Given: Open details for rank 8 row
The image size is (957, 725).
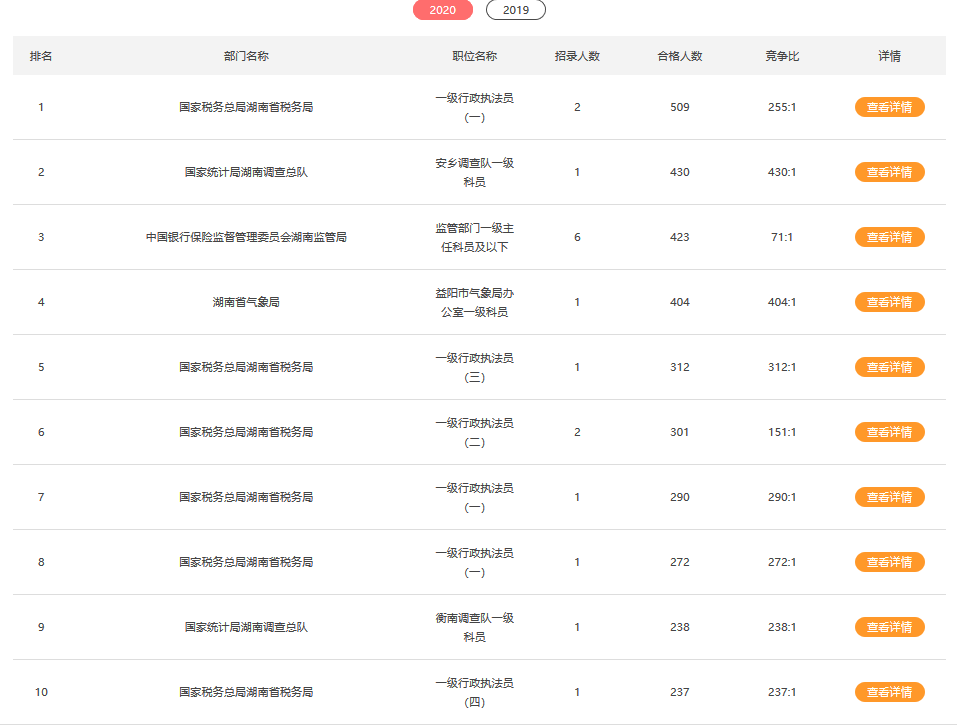Looking at the screenshot, I should (889, 562).
